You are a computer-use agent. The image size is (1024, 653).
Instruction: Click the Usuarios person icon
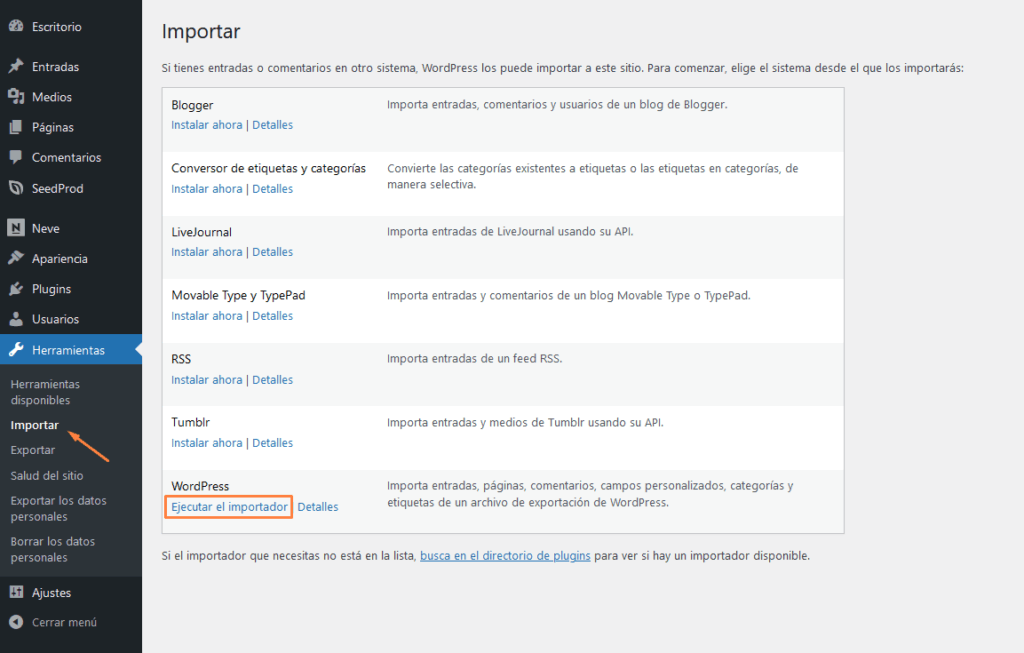click(x=16, y=319)
